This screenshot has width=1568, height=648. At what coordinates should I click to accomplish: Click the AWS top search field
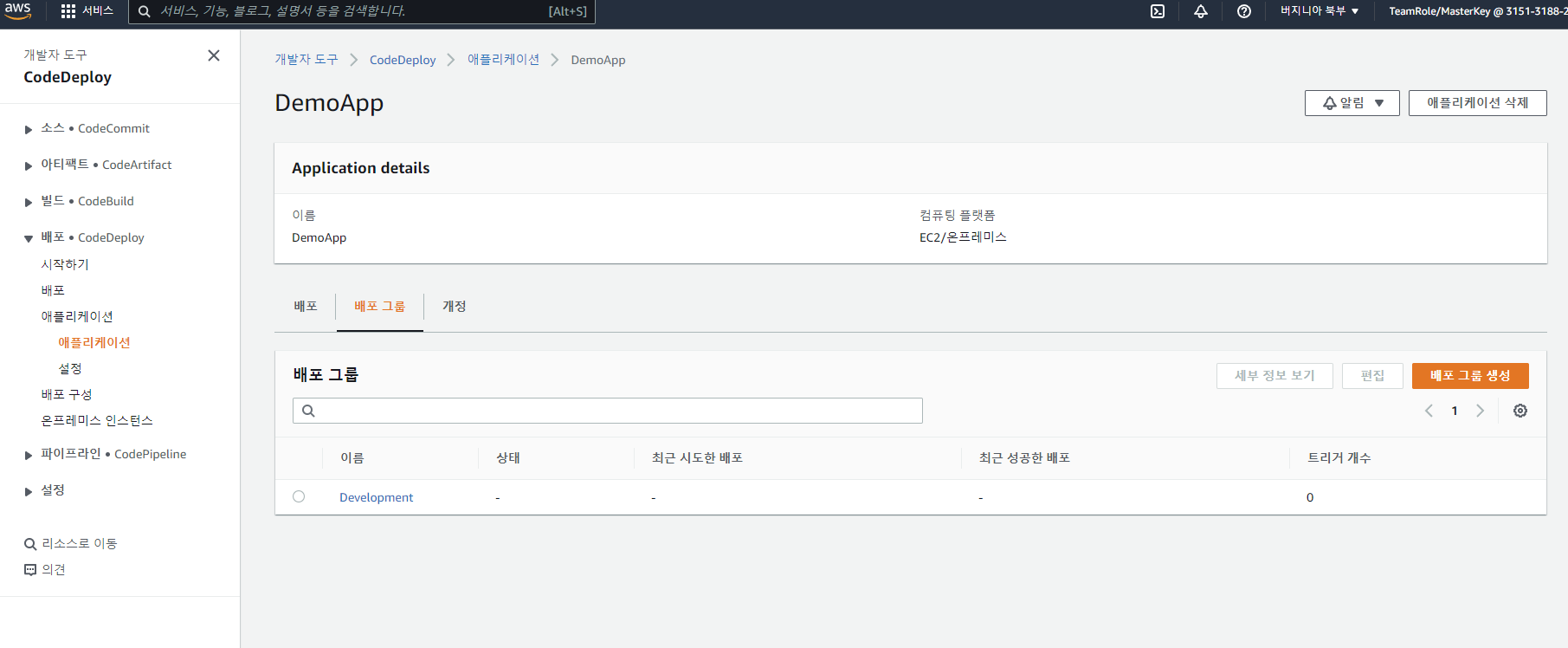362,11
